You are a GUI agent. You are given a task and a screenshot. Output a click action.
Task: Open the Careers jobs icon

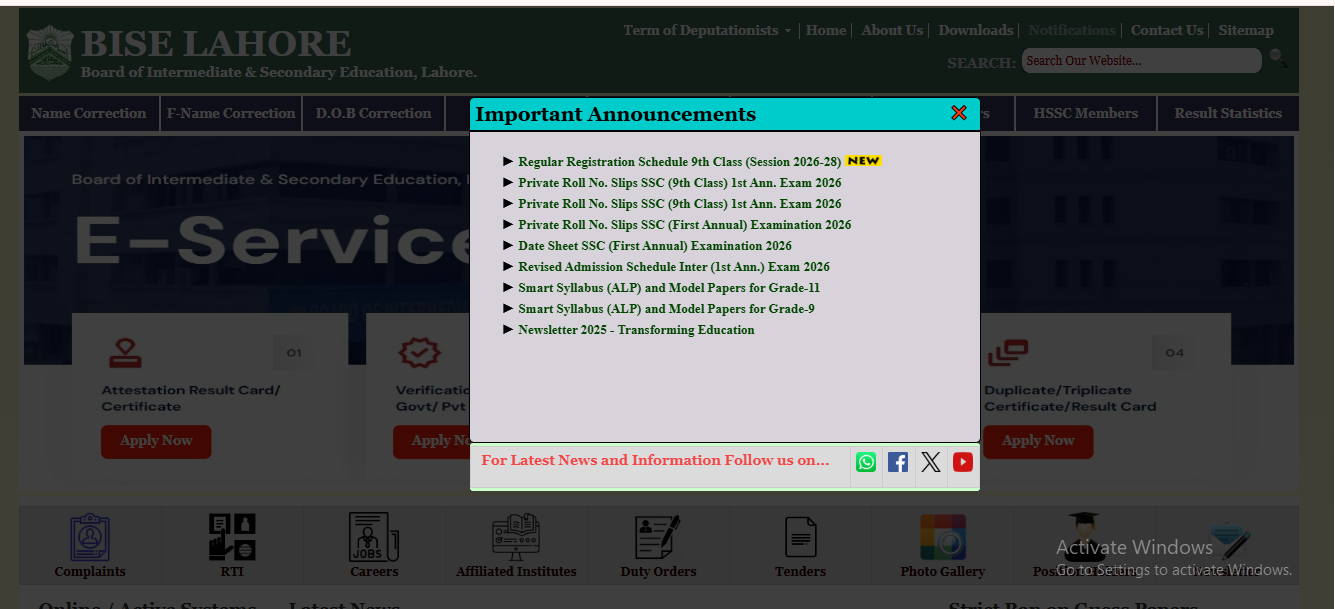pyautogui.click(x=374, y=537)
